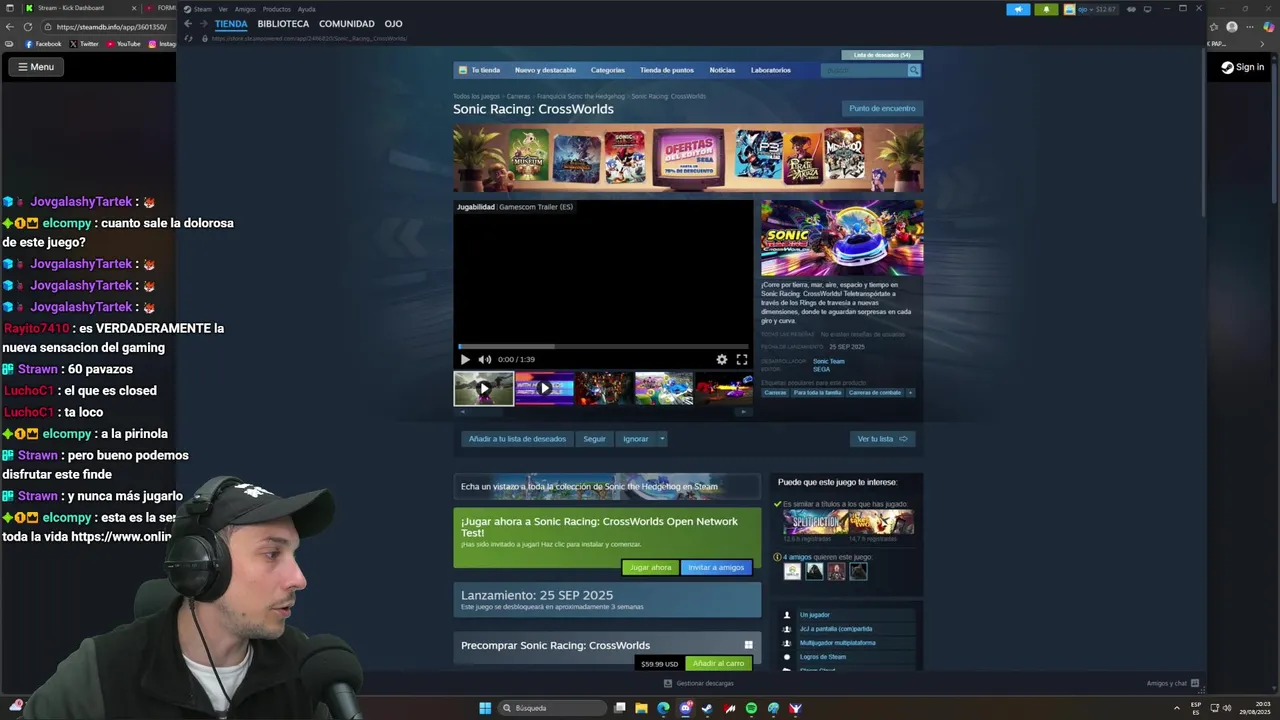Select Para toda la familia tag

pyautogui.click(x=818, y=393)
